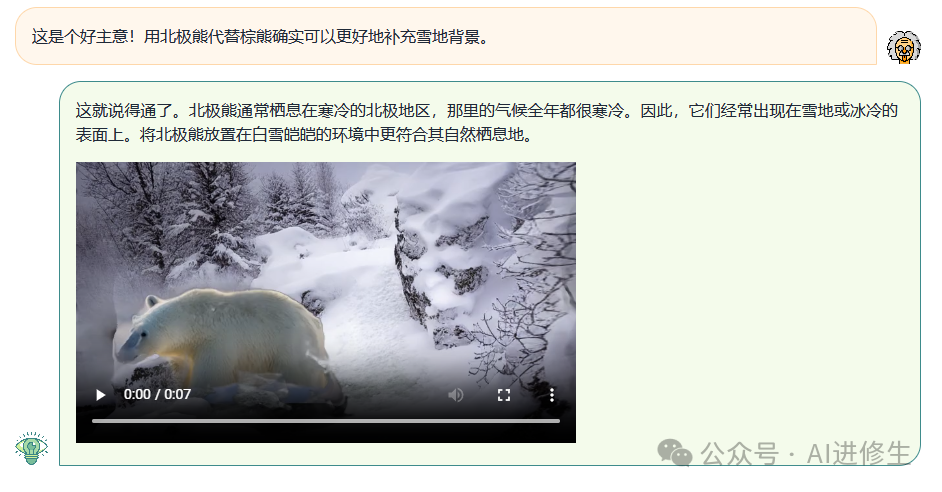Click the green lightbulb assistant avatar
Screen dimensions: 942x492
(31, 448)
